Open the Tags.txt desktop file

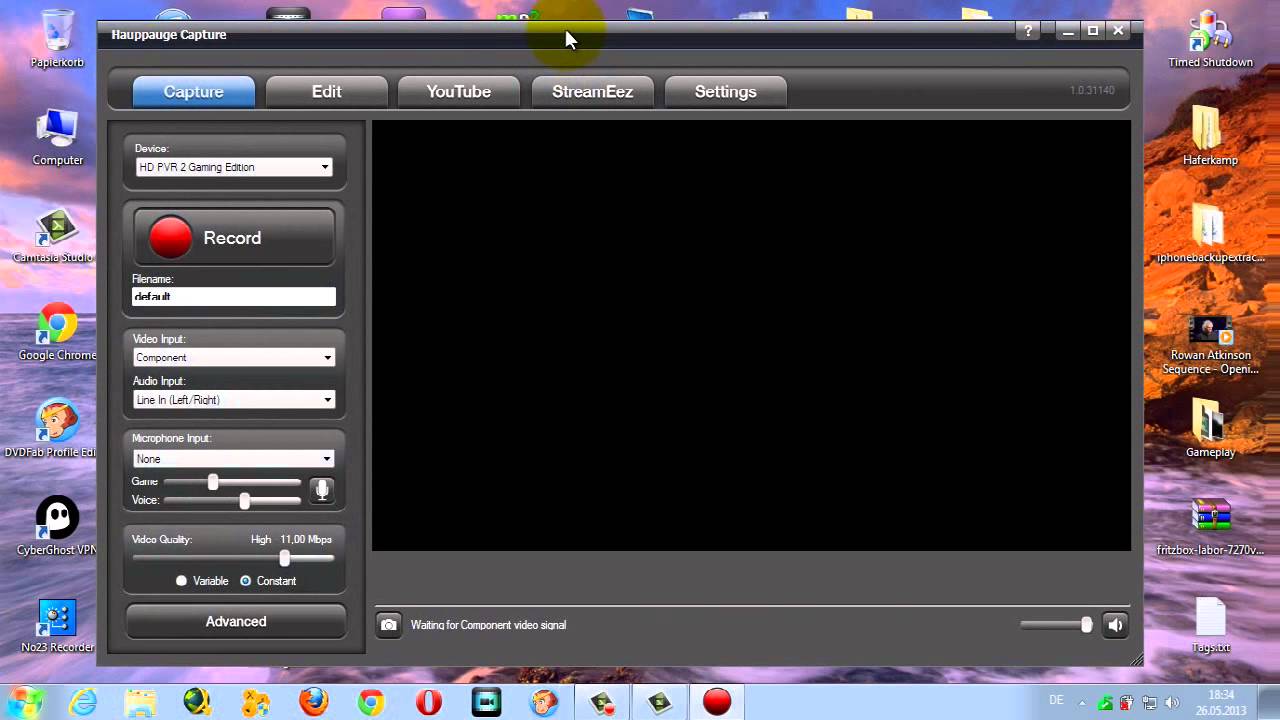click(x=1210, y=625)
